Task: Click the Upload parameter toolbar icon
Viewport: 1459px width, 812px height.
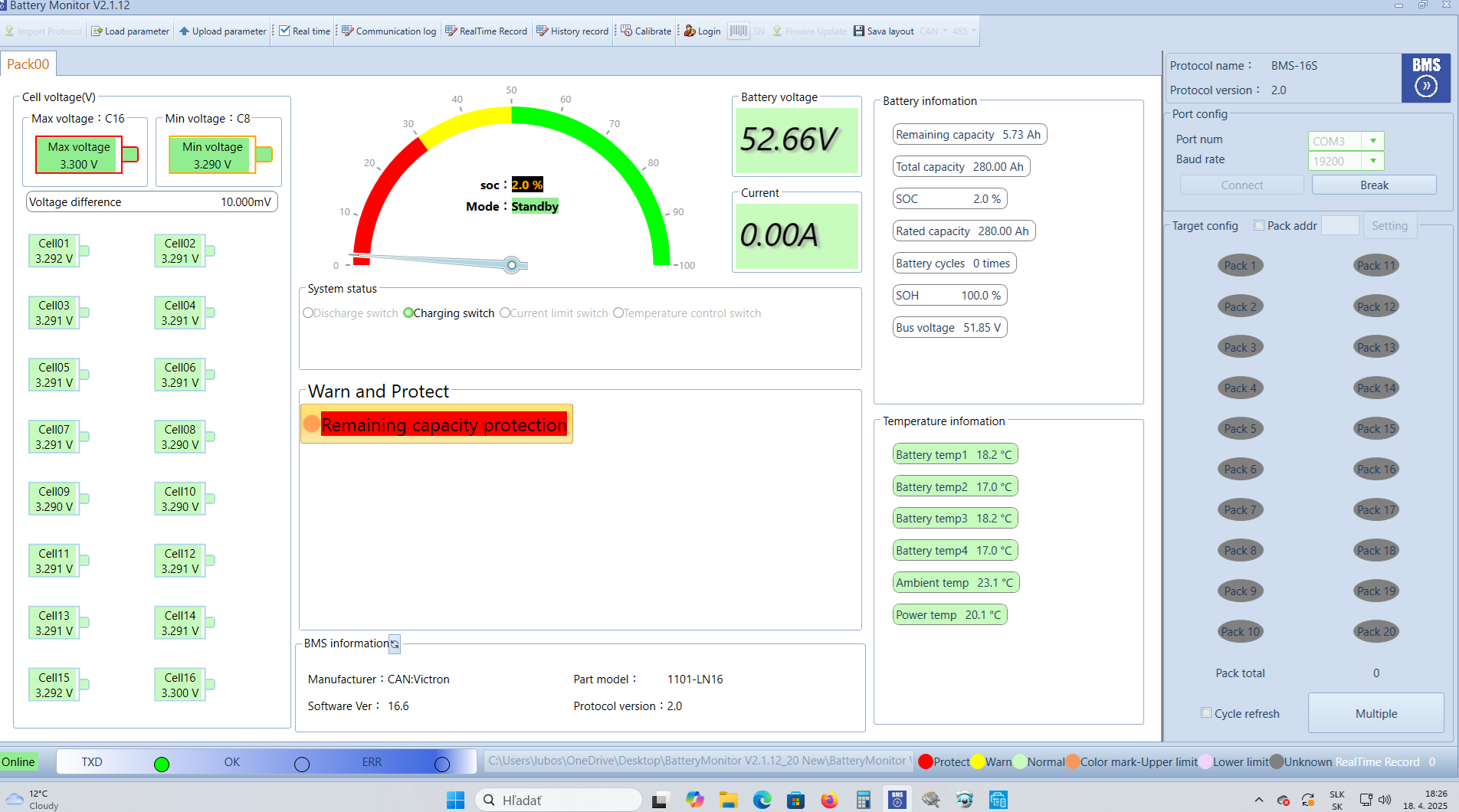Action: [x=184, y=31]
